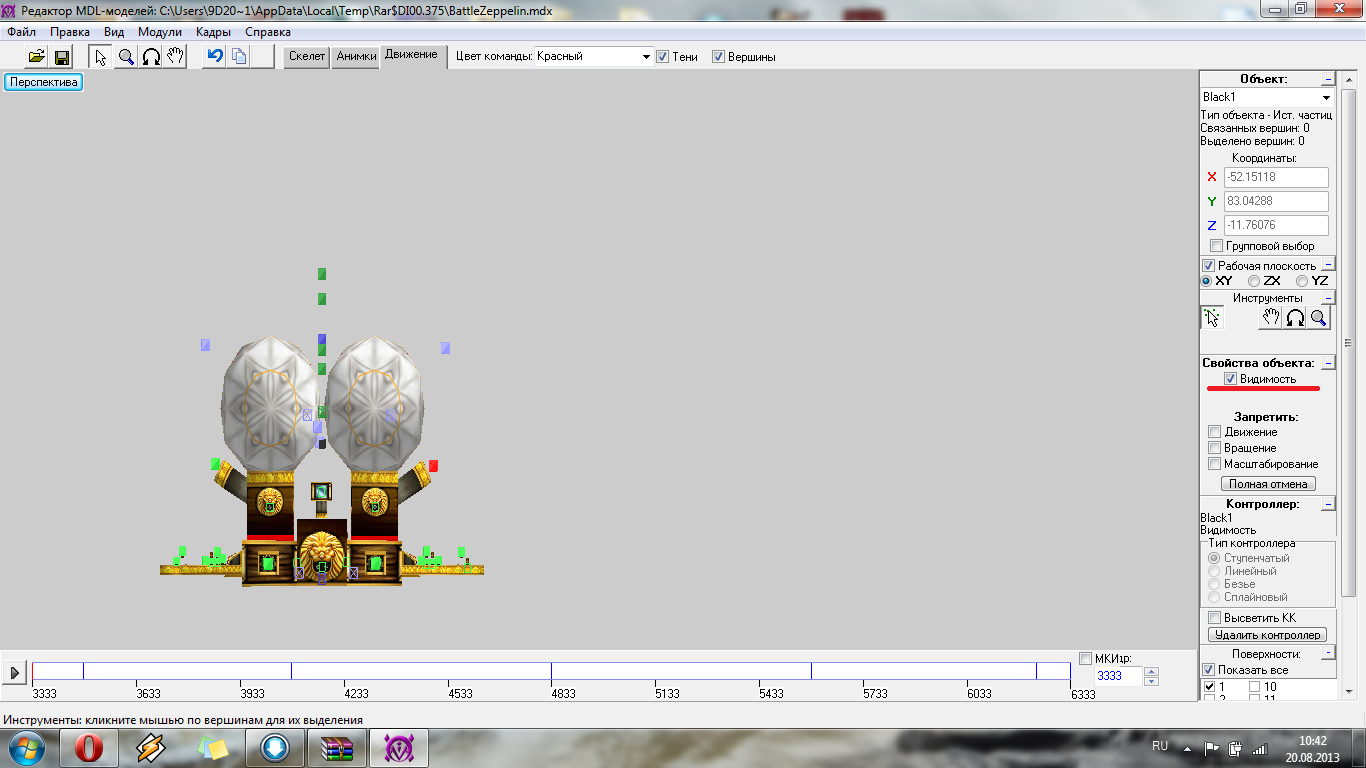This screenshot has height=768, width=1366.
Task: Select the arrow pointer tool in the top toolbar
Action: tap(100, 57)
